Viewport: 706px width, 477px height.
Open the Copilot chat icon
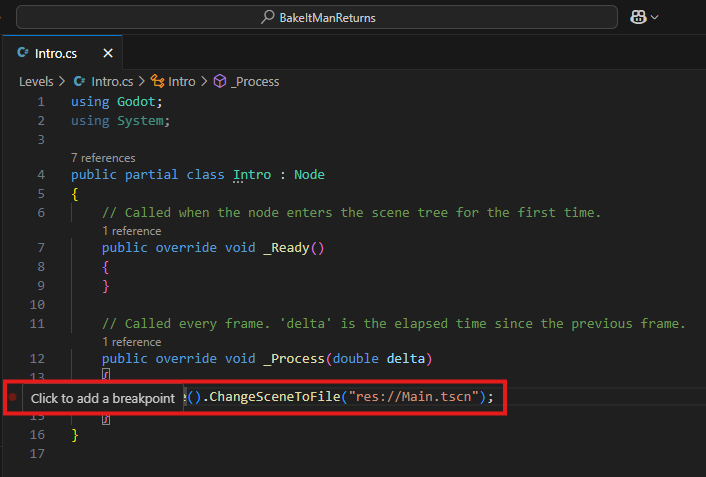pos(638,18)
